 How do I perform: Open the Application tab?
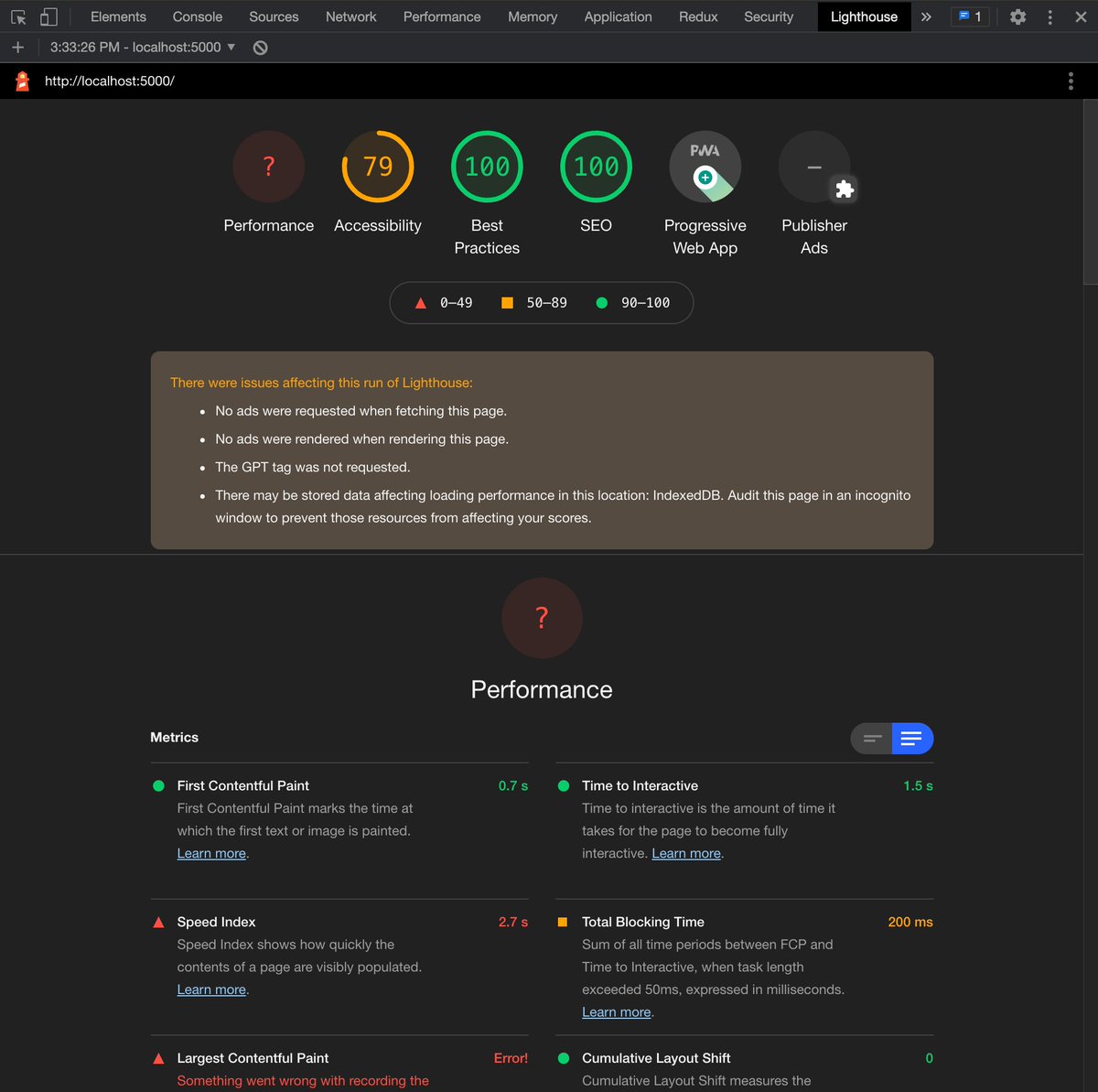[x=619, y=16]
